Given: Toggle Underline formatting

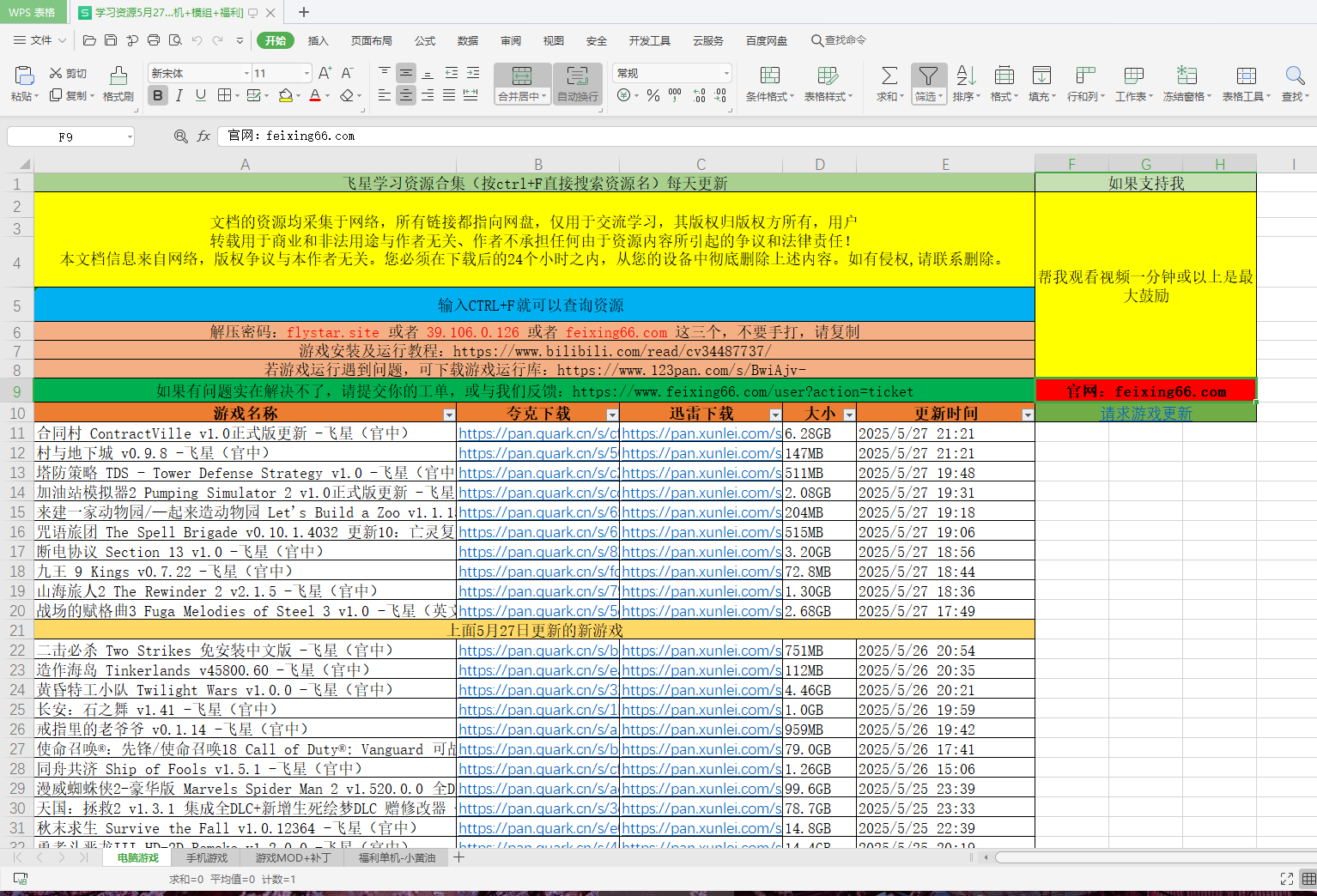Looking at the screenshot, I should 200,95.
